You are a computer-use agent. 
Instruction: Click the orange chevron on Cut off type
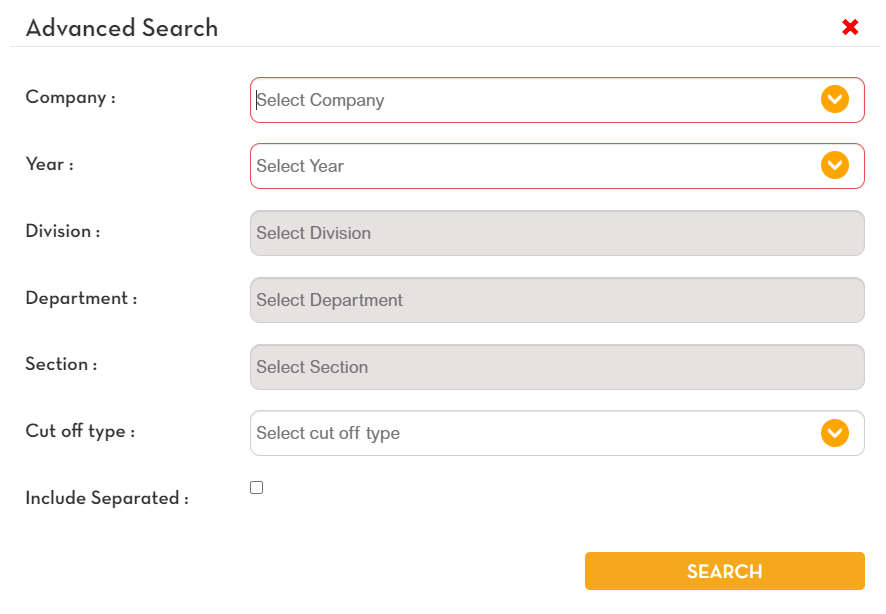tap(835, 433)
